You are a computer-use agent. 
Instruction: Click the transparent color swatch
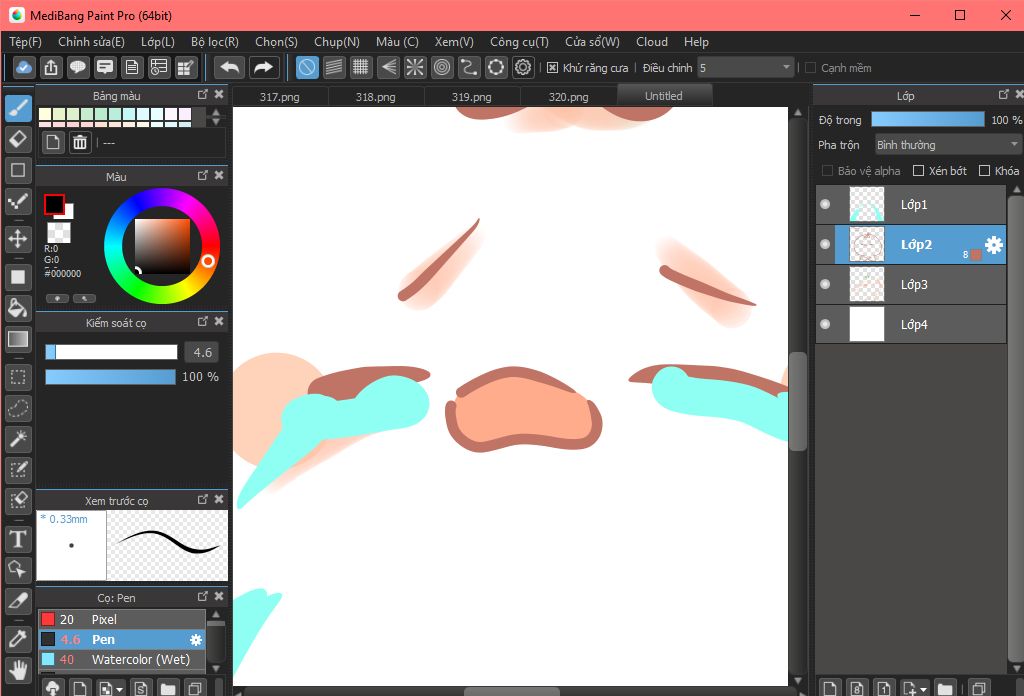pyautogui.click(x=59, y=232)
